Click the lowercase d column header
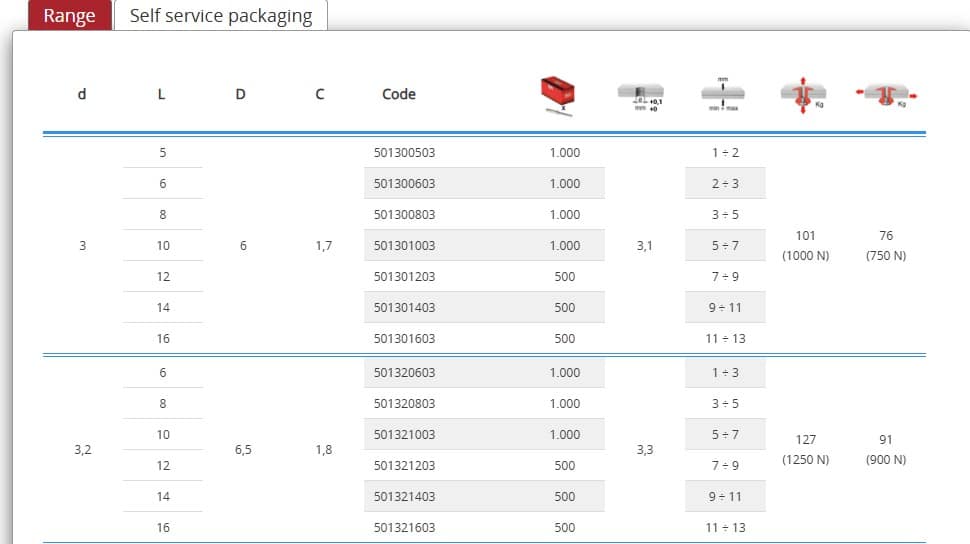970x544 pixels. [82, 94]
